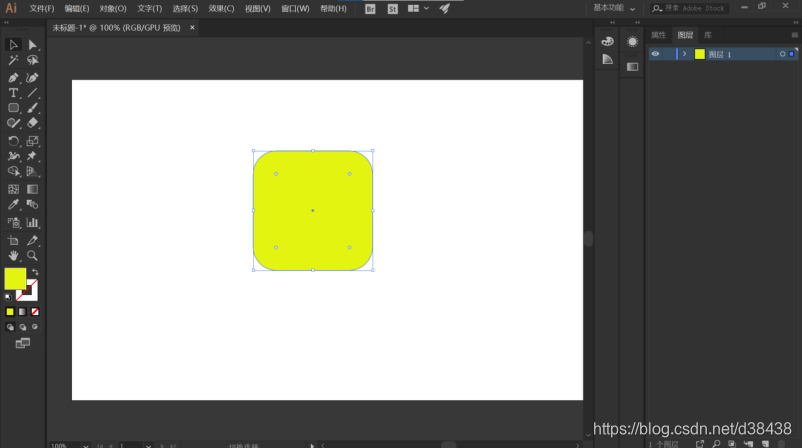Screen dimensions: 802x448
Task: Choose the Rotate tool
Action: click(13, 141)
